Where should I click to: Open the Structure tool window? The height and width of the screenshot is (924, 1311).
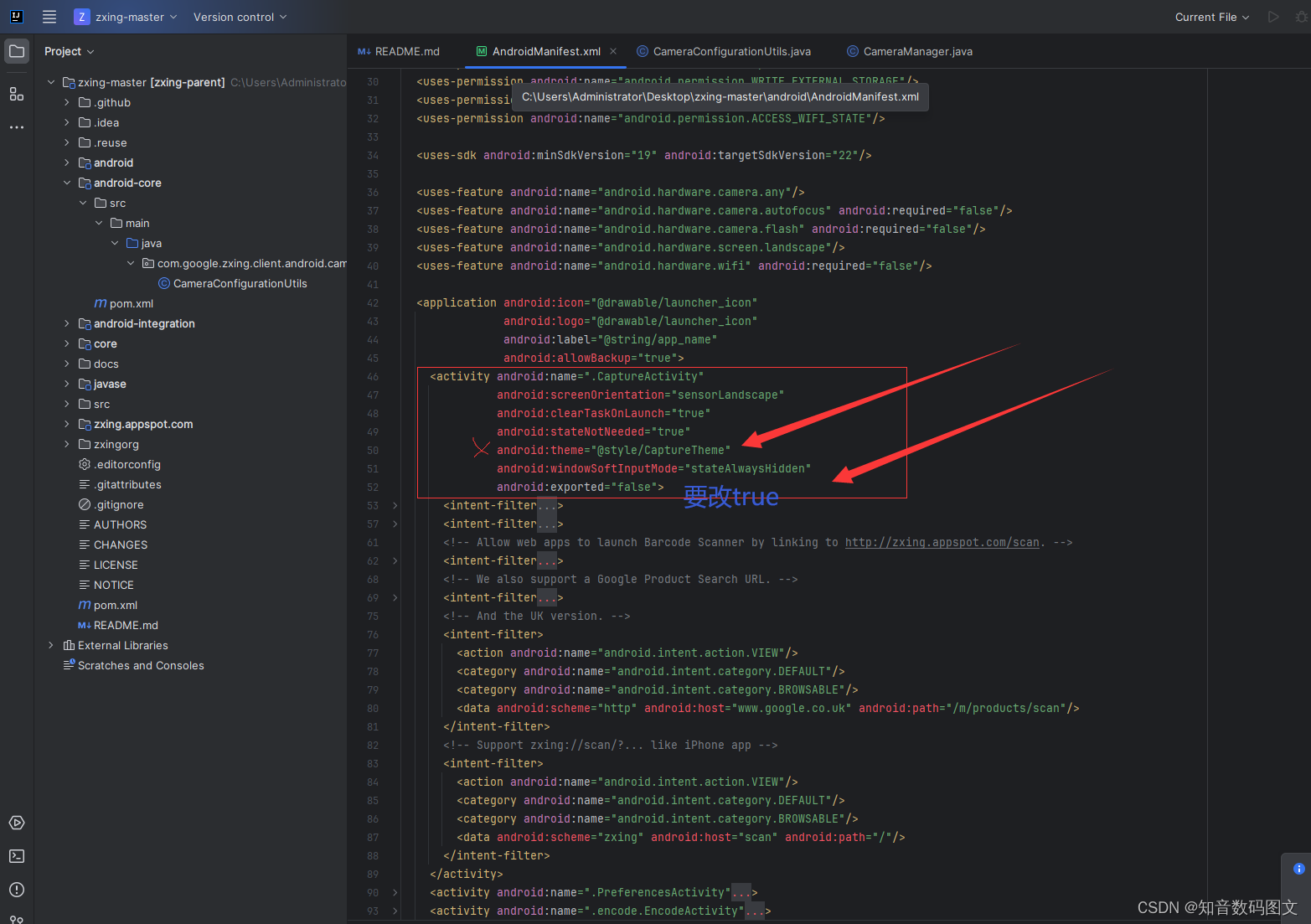[17, 94]
